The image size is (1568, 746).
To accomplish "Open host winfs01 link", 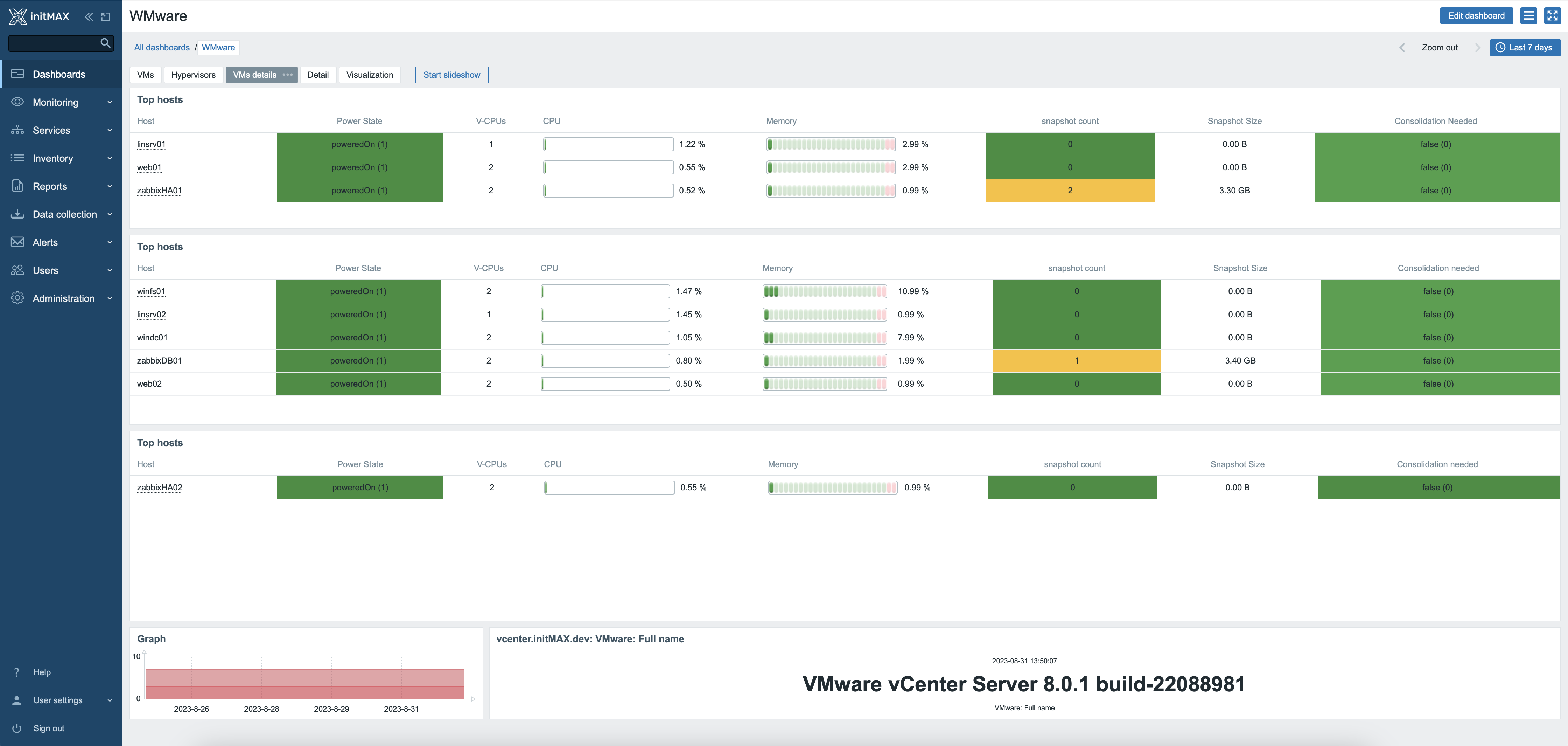I will 151,292.
